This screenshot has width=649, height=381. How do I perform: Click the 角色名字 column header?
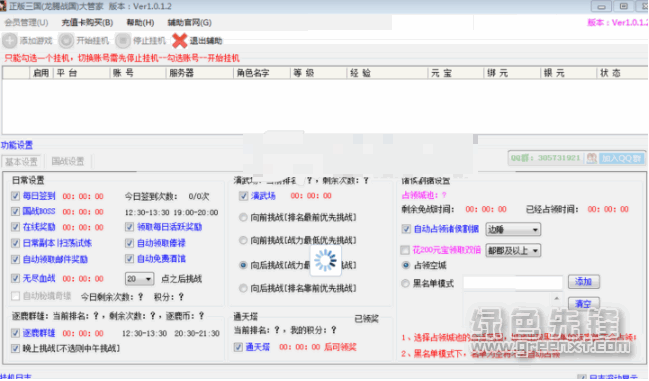point(262,73)
